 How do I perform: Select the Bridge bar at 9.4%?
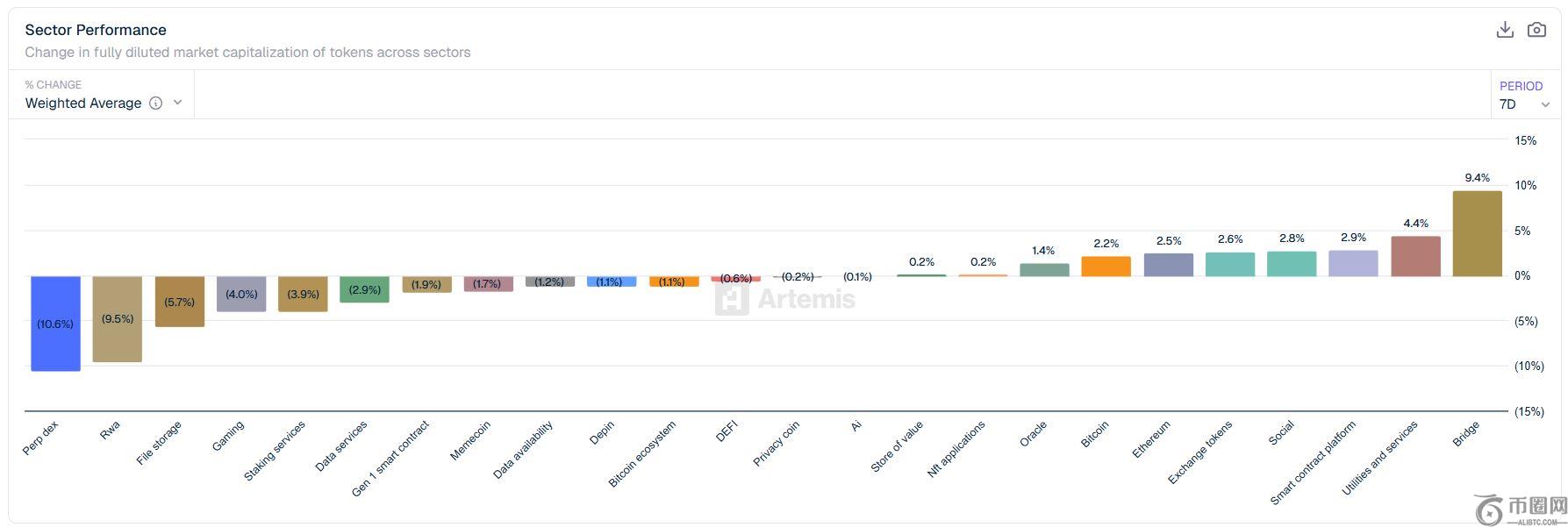click(x=1478, y=233)
